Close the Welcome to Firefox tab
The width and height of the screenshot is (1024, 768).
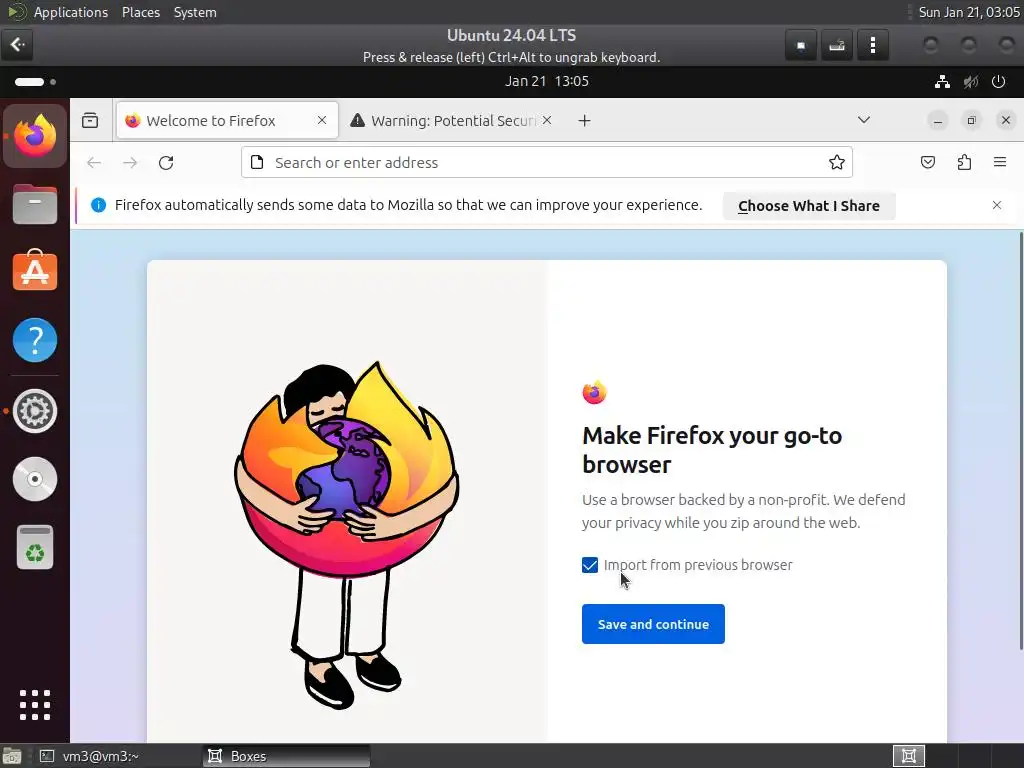(x=322, y=120)
